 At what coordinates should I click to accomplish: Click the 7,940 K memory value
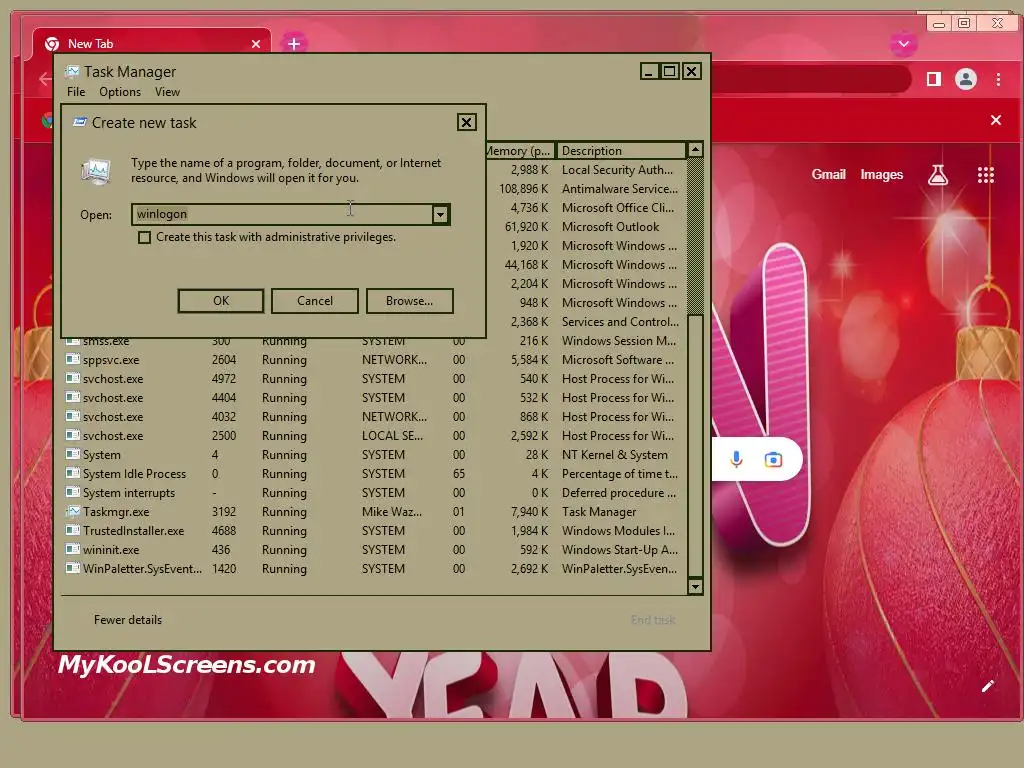point(529,512)
